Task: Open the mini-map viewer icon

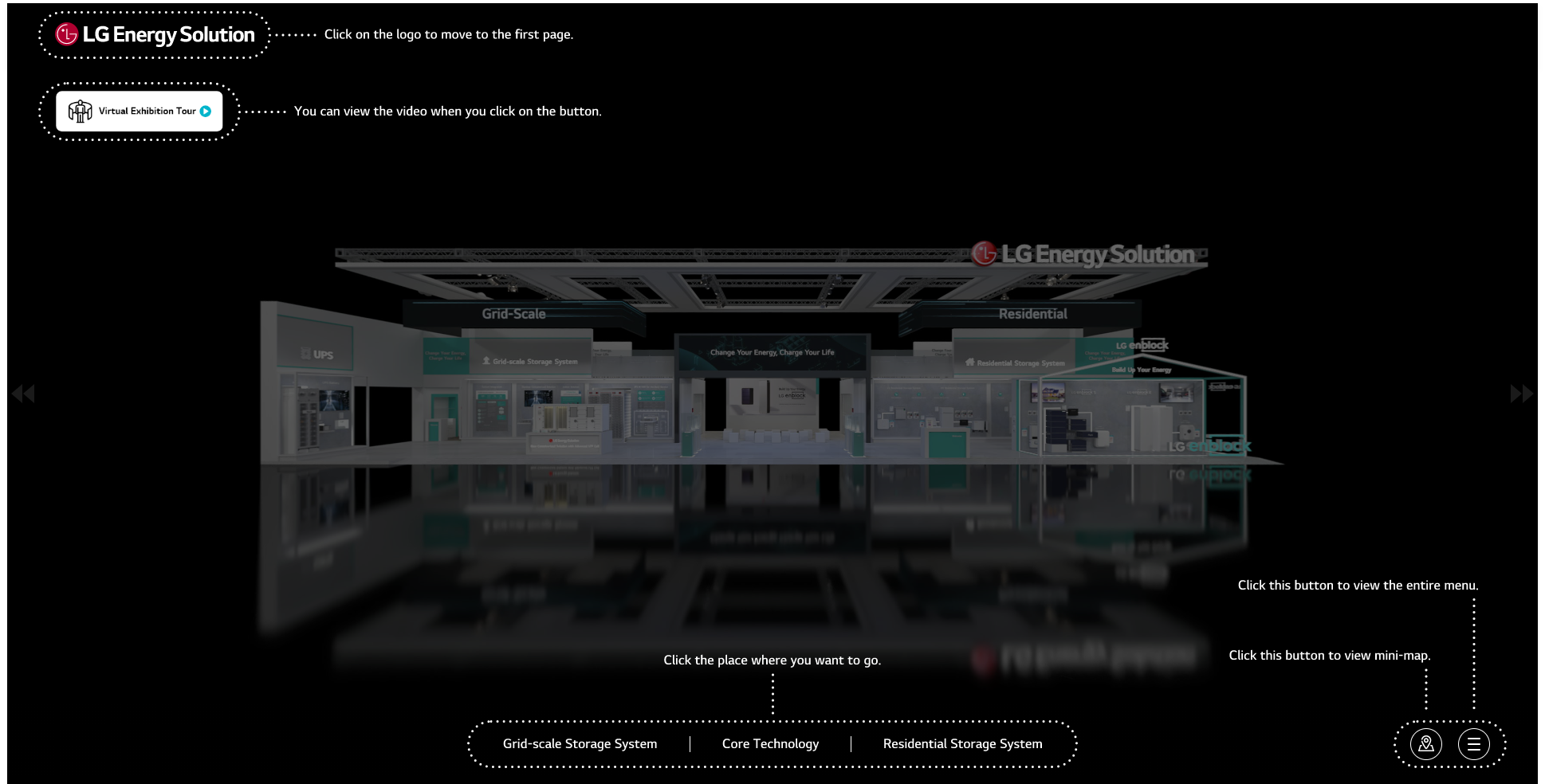Action: 1426,744
